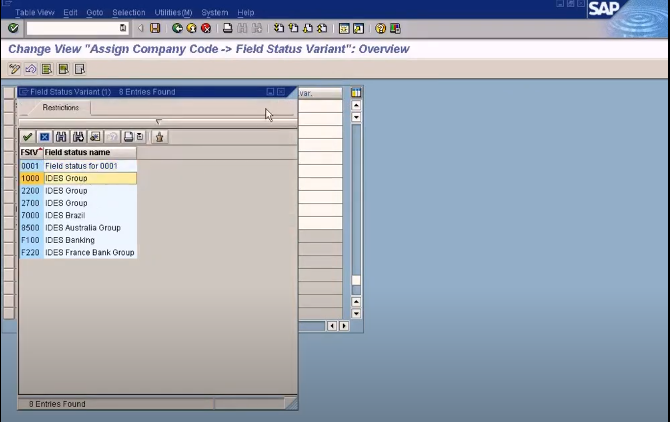Click the green Enter checkmark in SAP toolbar
The width and height of the screenshot is (670, 422).
[x=13, y=28]
